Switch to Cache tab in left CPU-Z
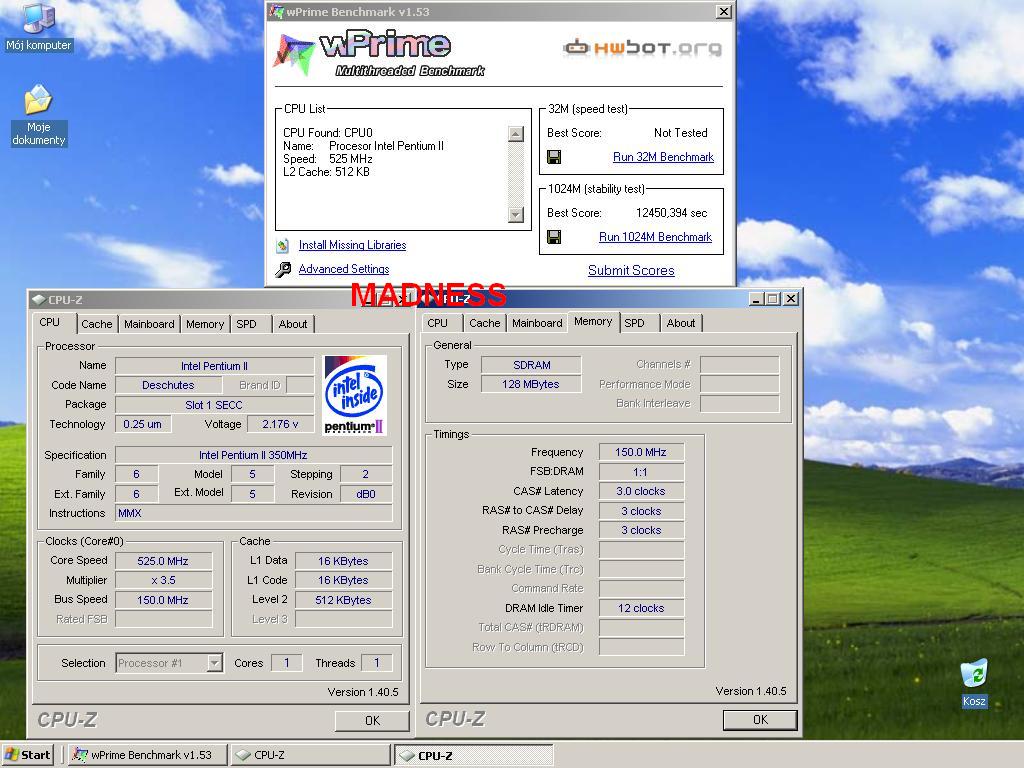This screenshot has height=768, width=1024. [x=97, y=324]
